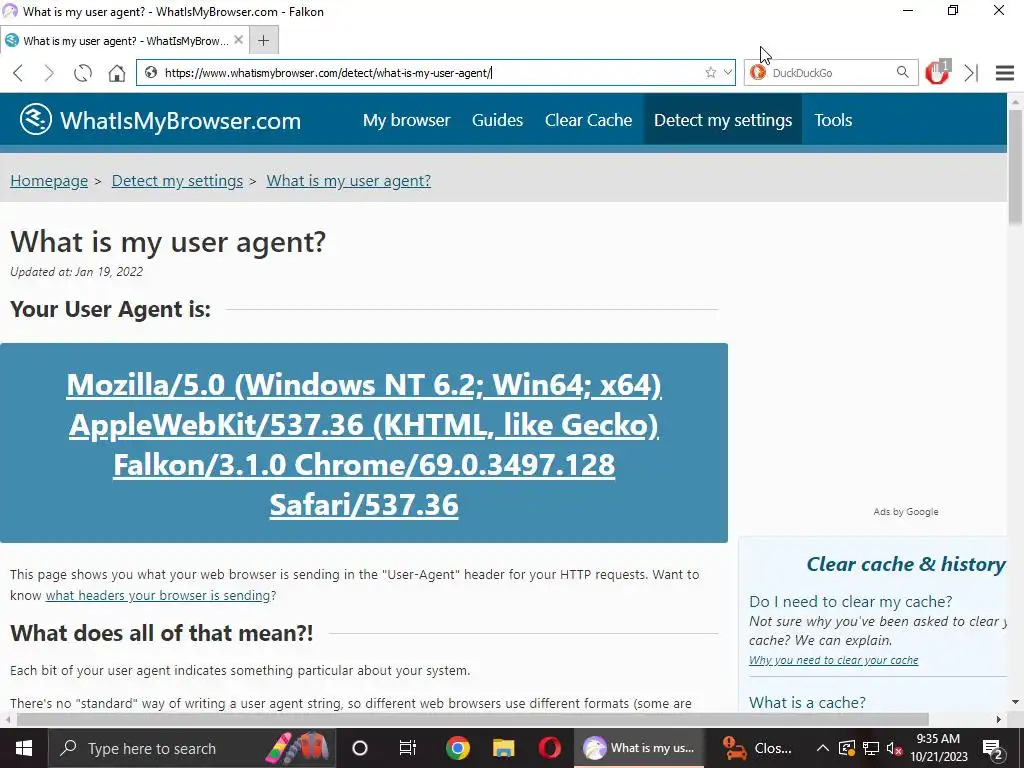Click 'Do I need to clear my cache?' heading
The width and height of the screenshot is (1024, 768).
(x=850, y=601)
